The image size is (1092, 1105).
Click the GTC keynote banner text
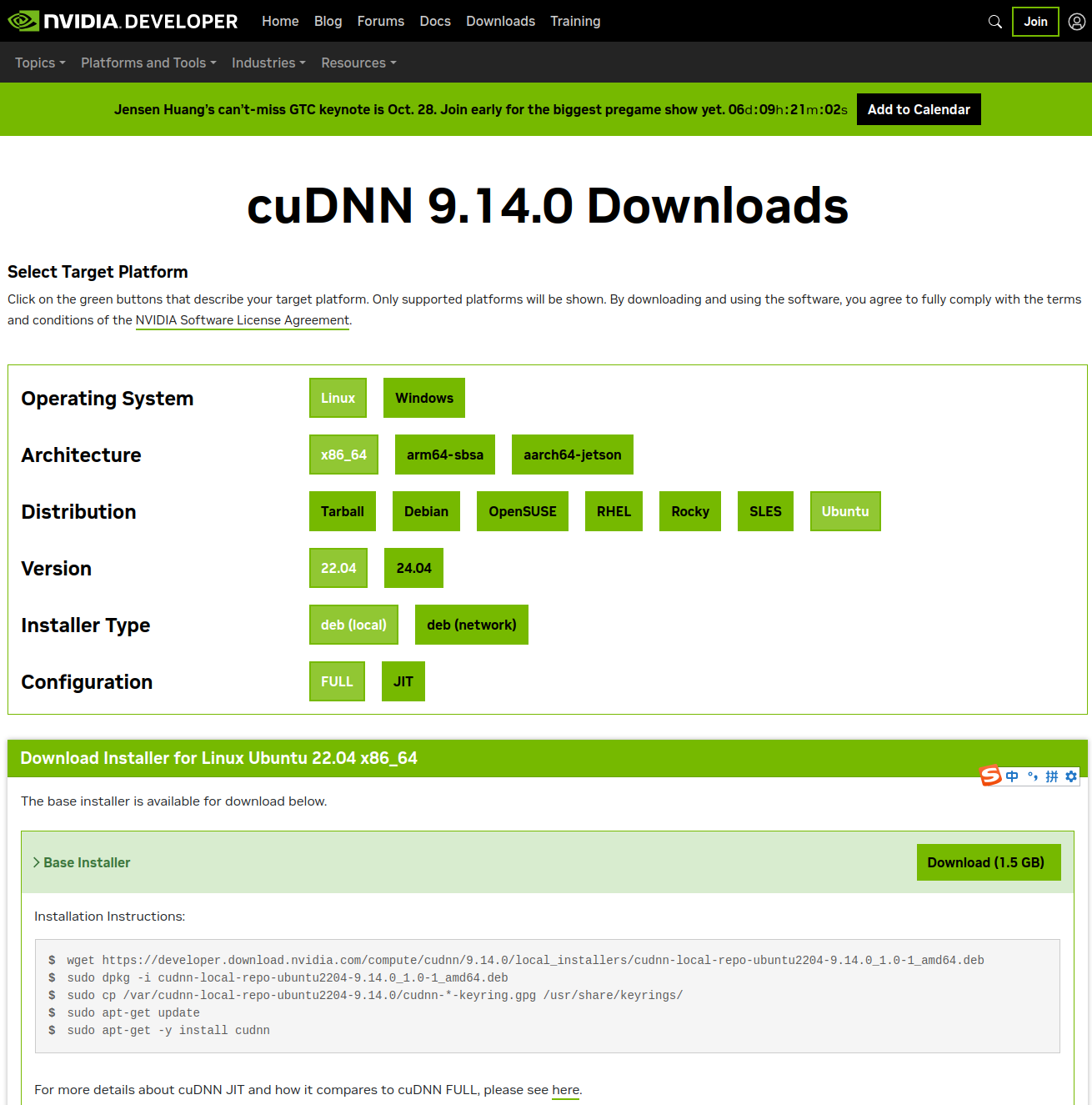(x=419, y=109)
